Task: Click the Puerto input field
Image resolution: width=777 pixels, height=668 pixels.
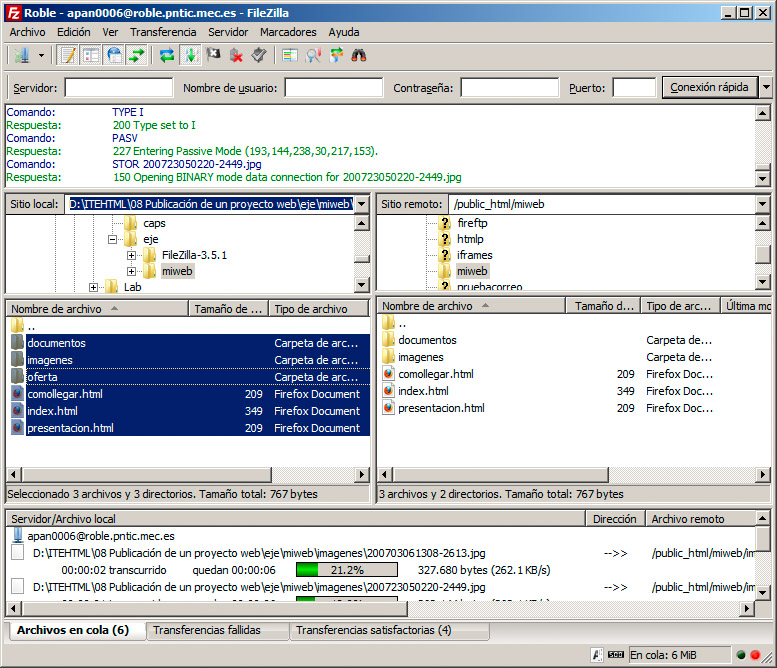Action: pos(634,87)
